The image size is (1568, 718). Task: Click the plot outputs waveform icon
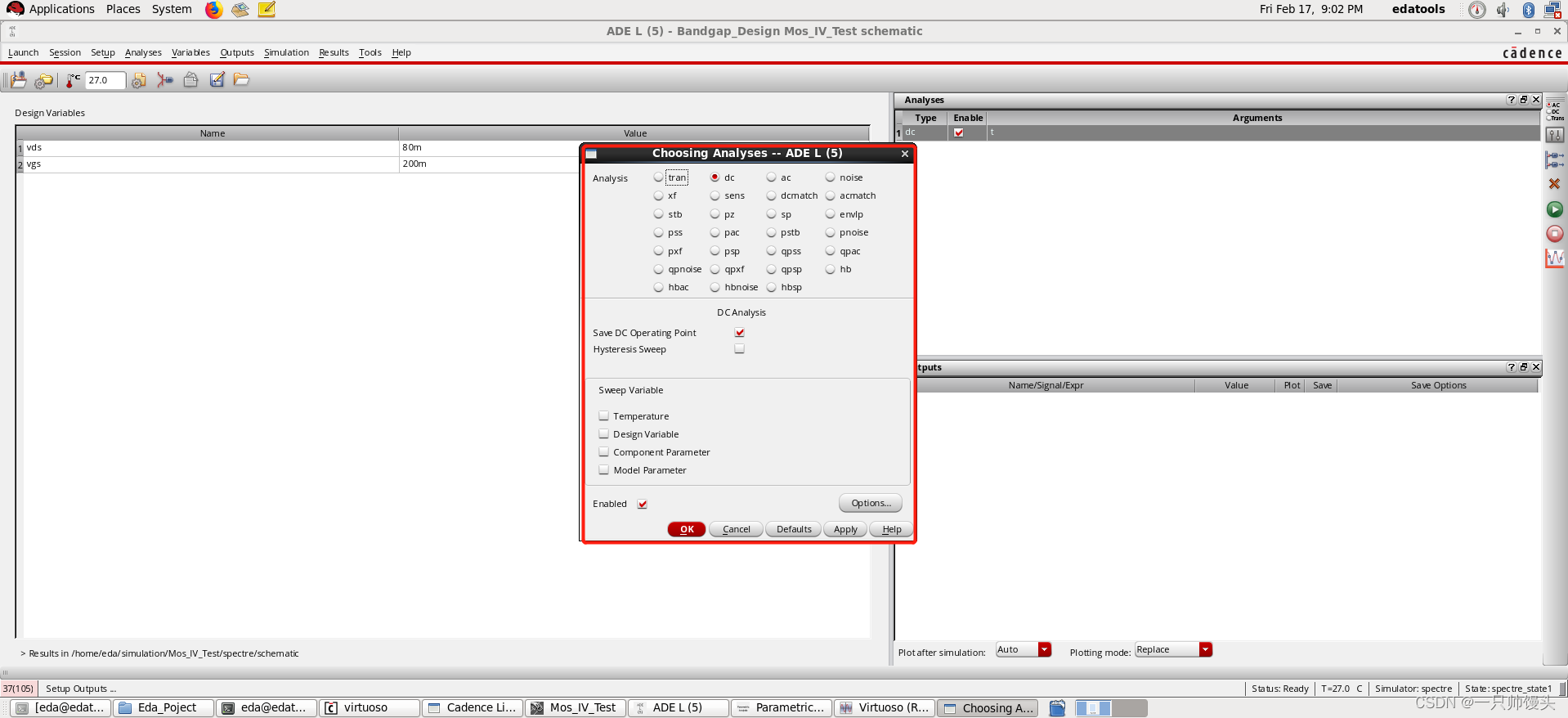click(1554, 258)
